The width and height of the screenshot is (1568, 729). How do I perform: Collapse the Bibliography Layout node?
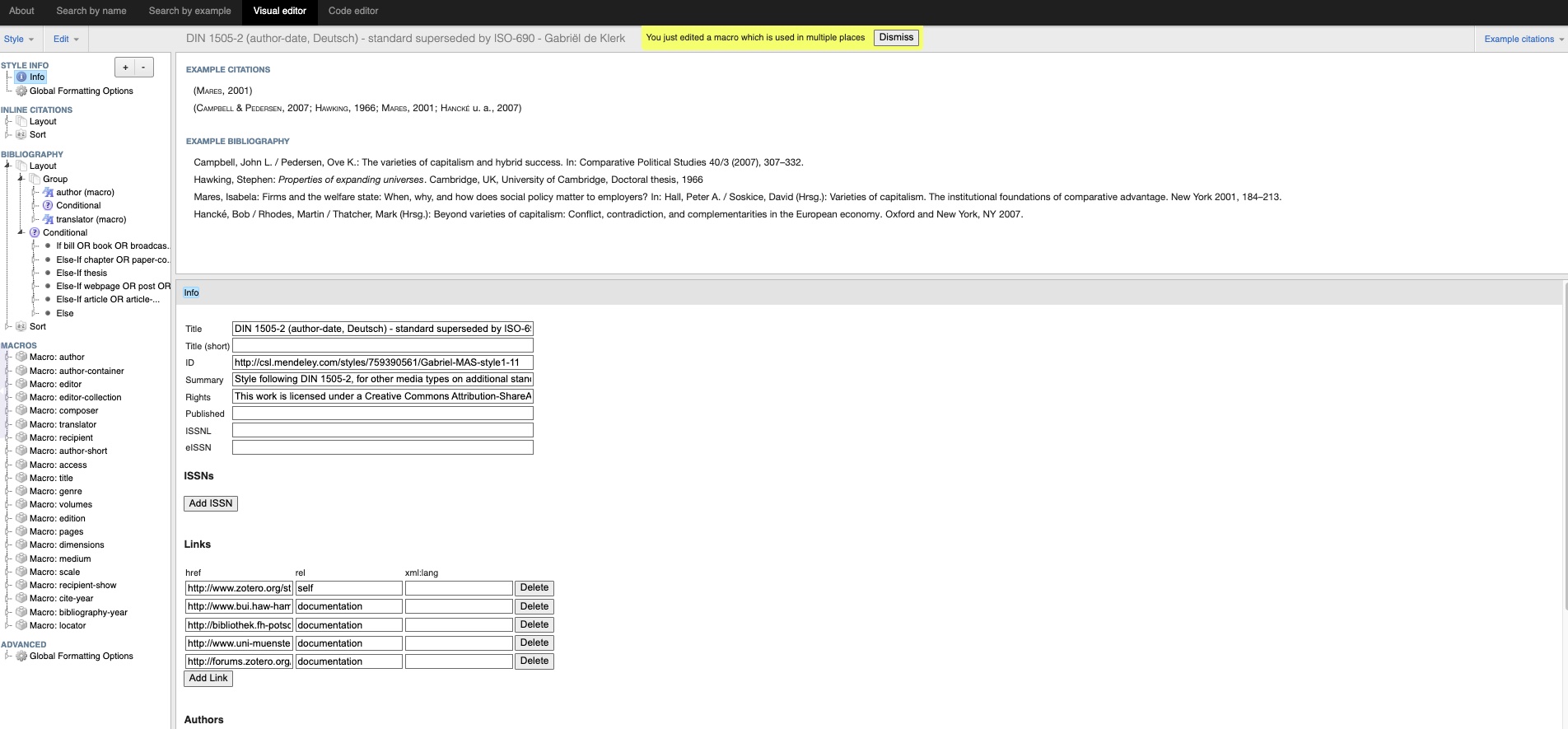(7, 166)
